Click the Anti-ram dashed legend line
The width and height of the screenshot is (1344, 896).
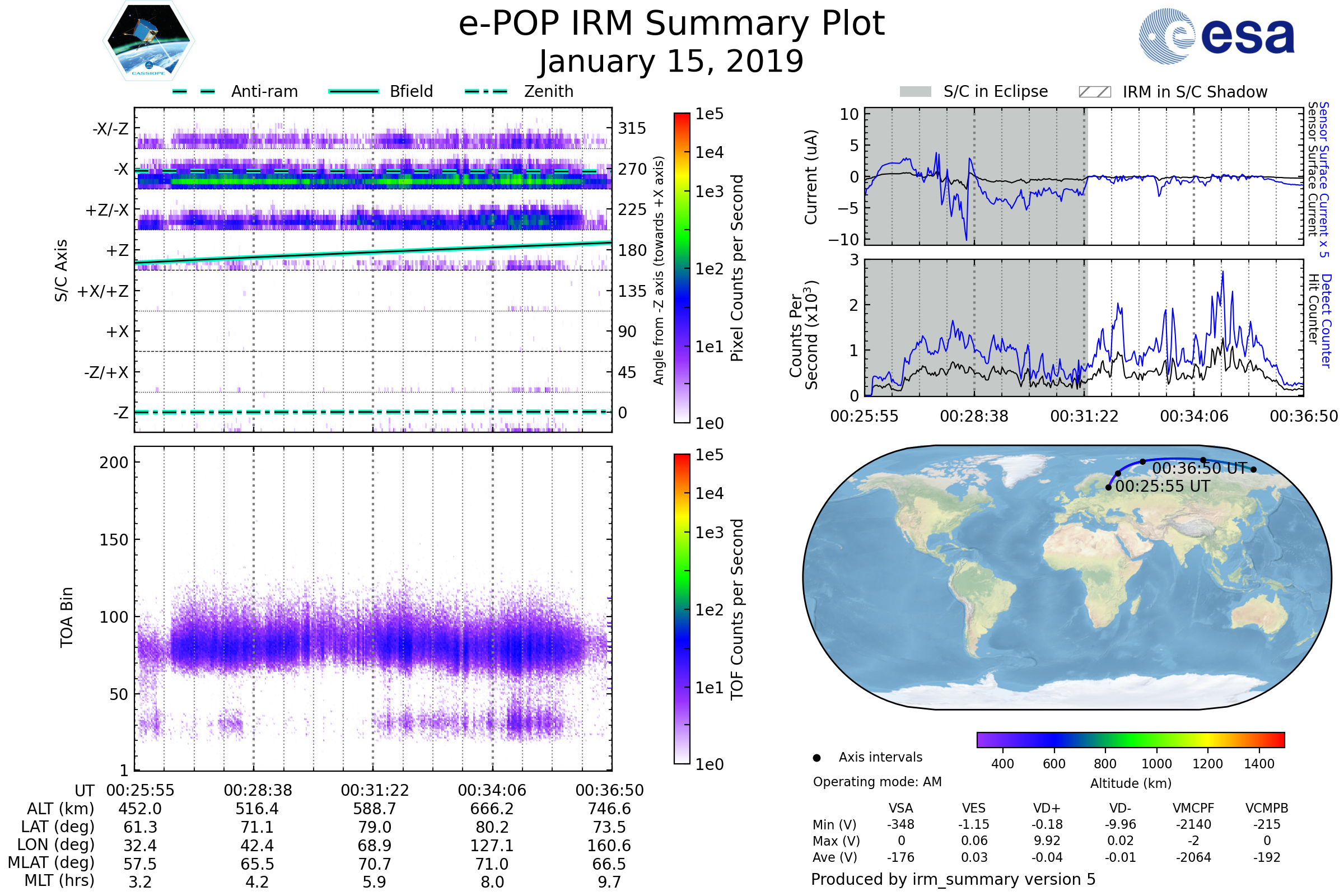pyautogui.click(x=194, y=91)
